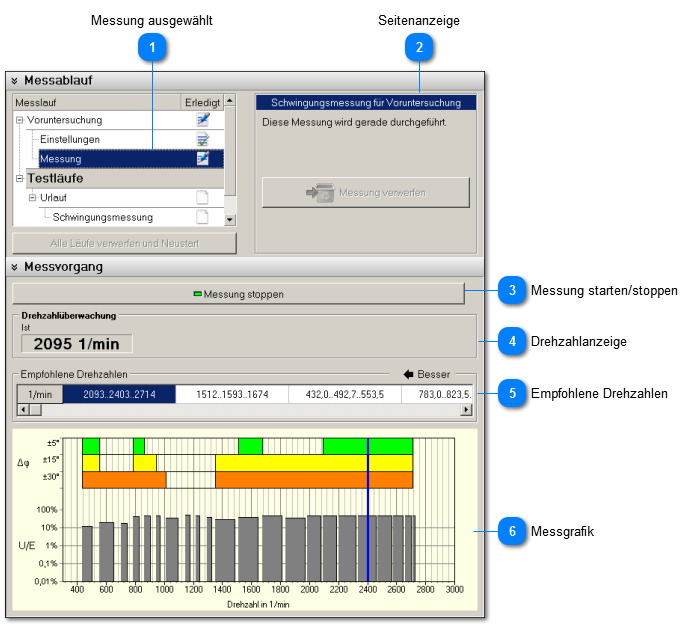The width and height of the screenshot is (694, 627).
Task: Click the Voruntersuchung completed status icon
Action: click(202, 120)
